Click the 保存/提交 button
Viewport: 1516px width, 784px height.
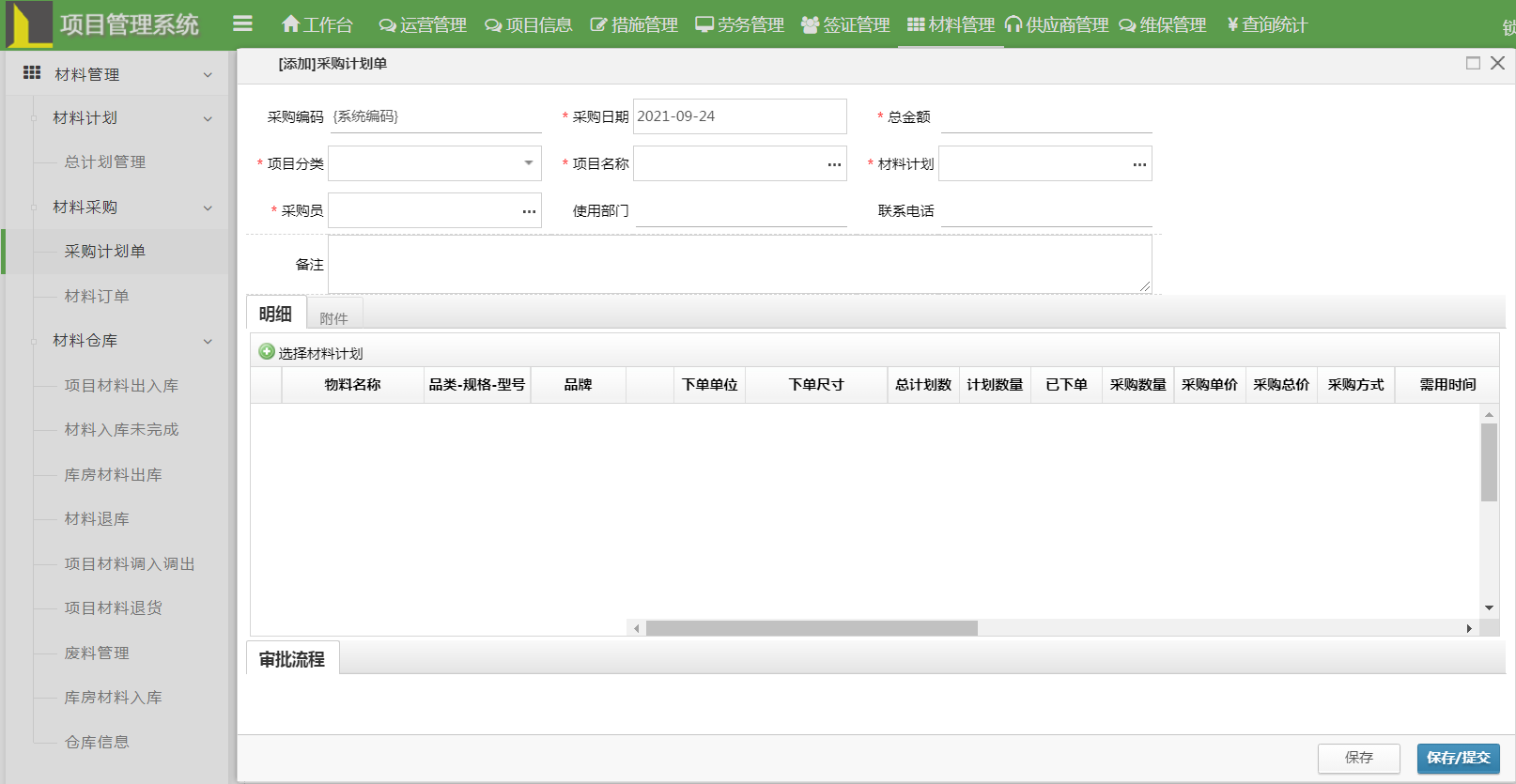point(1458,758)
